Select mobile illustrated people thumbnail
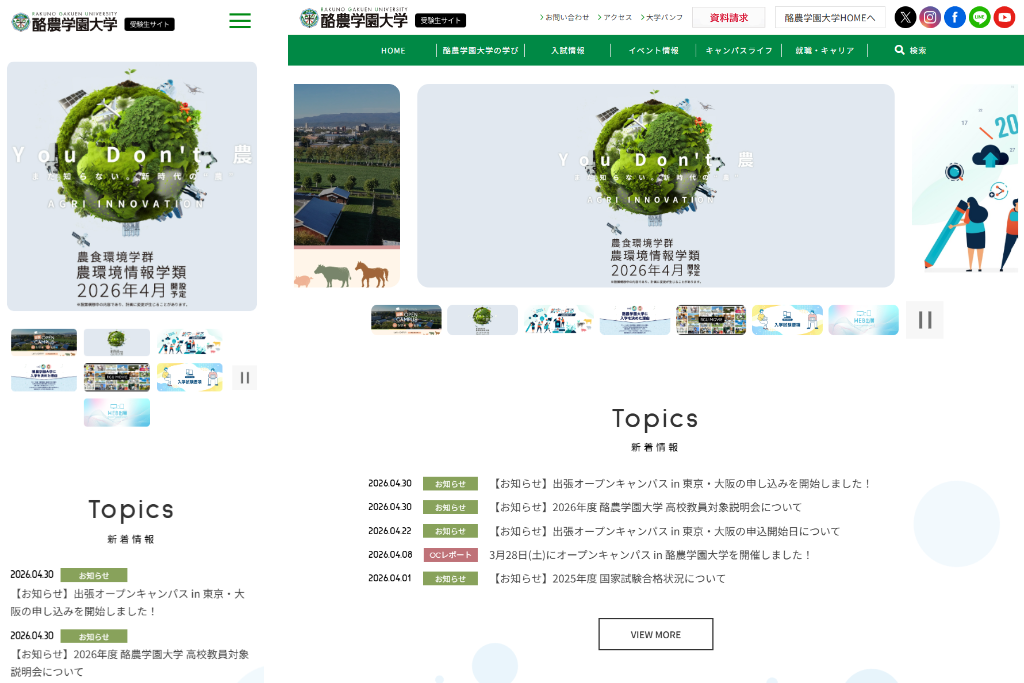 [189, 342]
